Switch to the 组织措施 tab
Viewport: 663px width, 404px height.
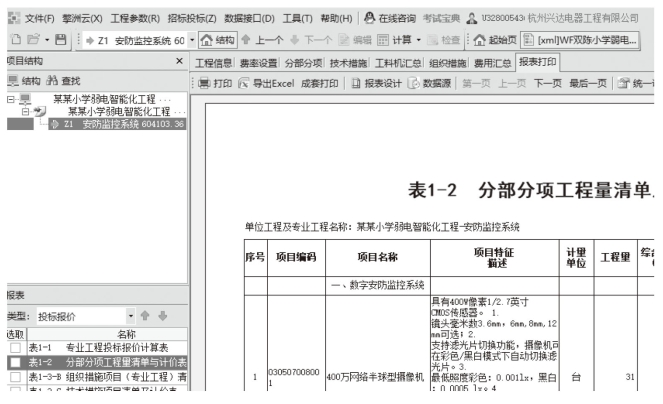click(x=447, y=63)
